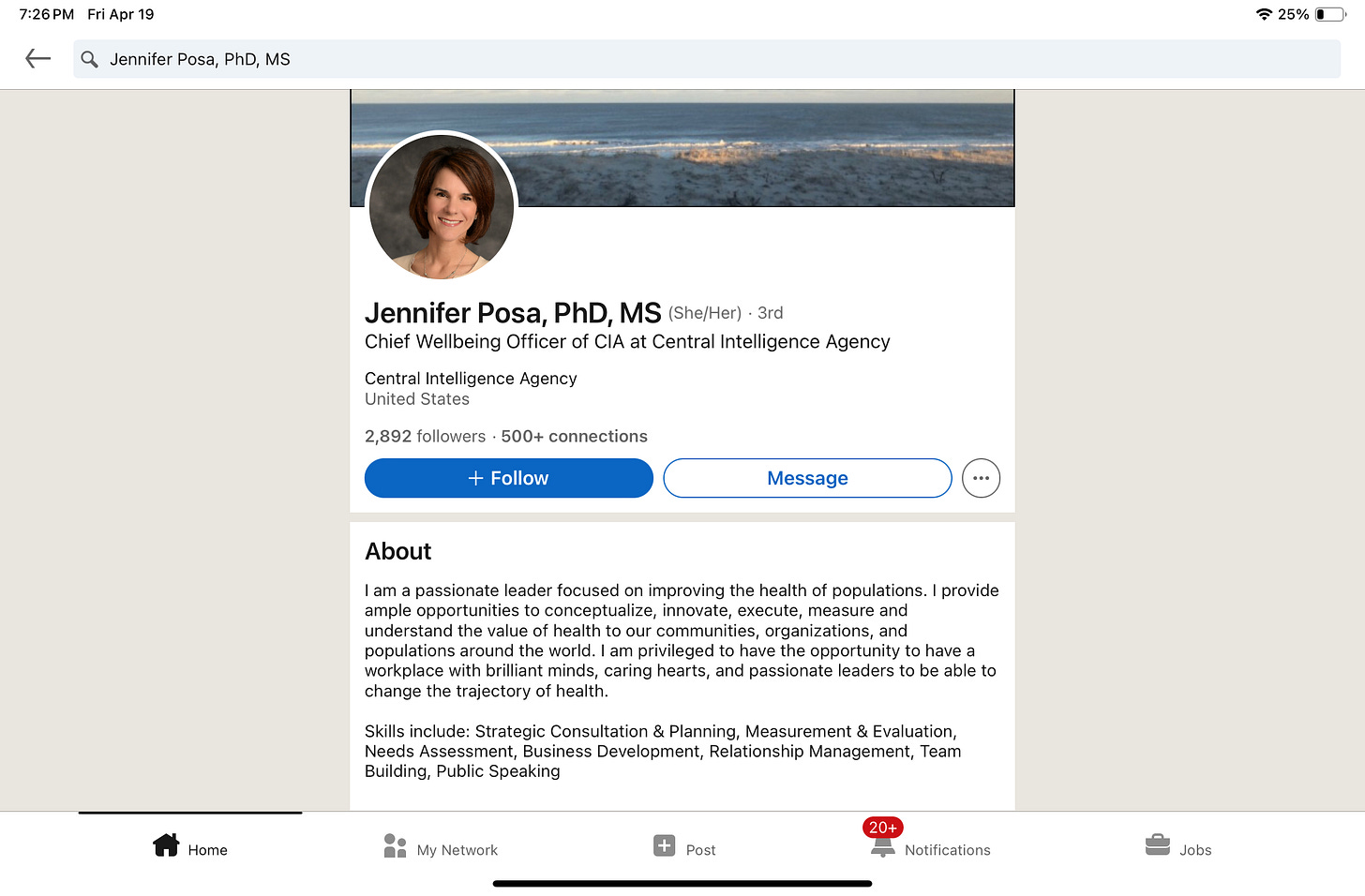The height and width of the screenshot is (896, 1365).
Task: Tap the 'Skills include' paragraph
Action: coord(663,751)
